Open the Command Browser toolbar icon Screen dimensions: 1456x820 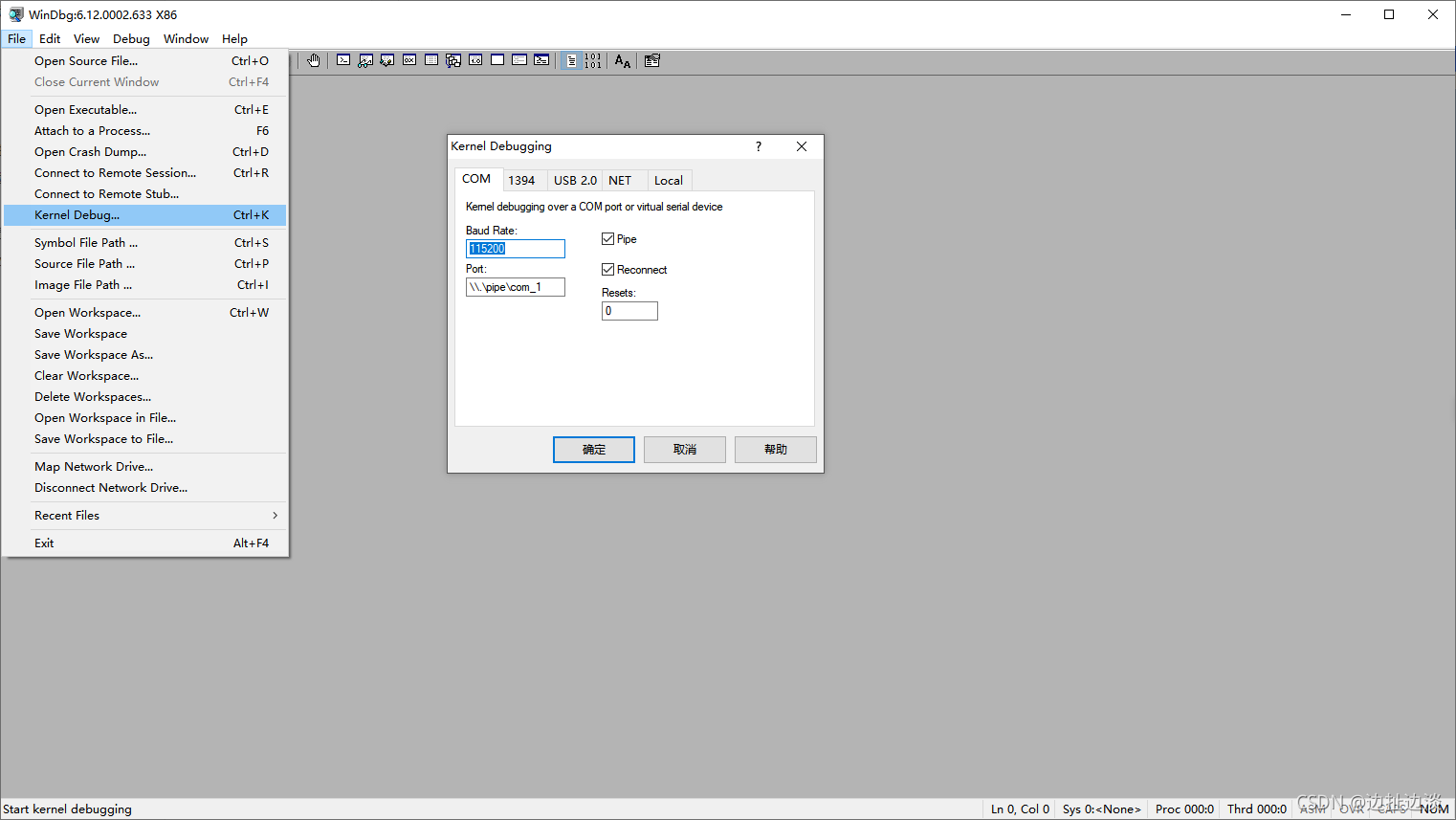pyautogui.click(x=541, y=60)
